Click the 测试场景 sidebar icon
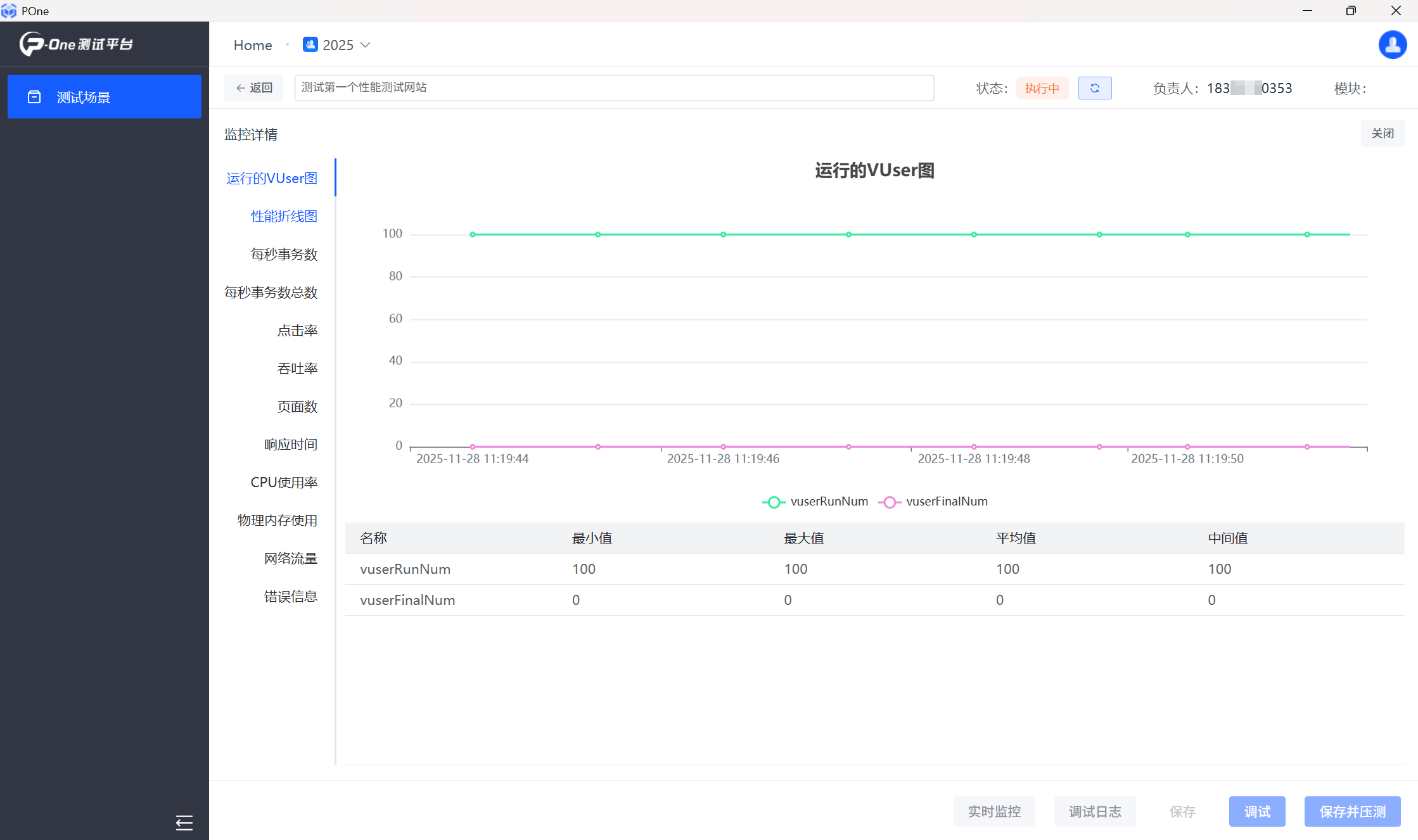The width and height of the screenshot is (1418, 840). pyautogui.click(x=34, y=97)
